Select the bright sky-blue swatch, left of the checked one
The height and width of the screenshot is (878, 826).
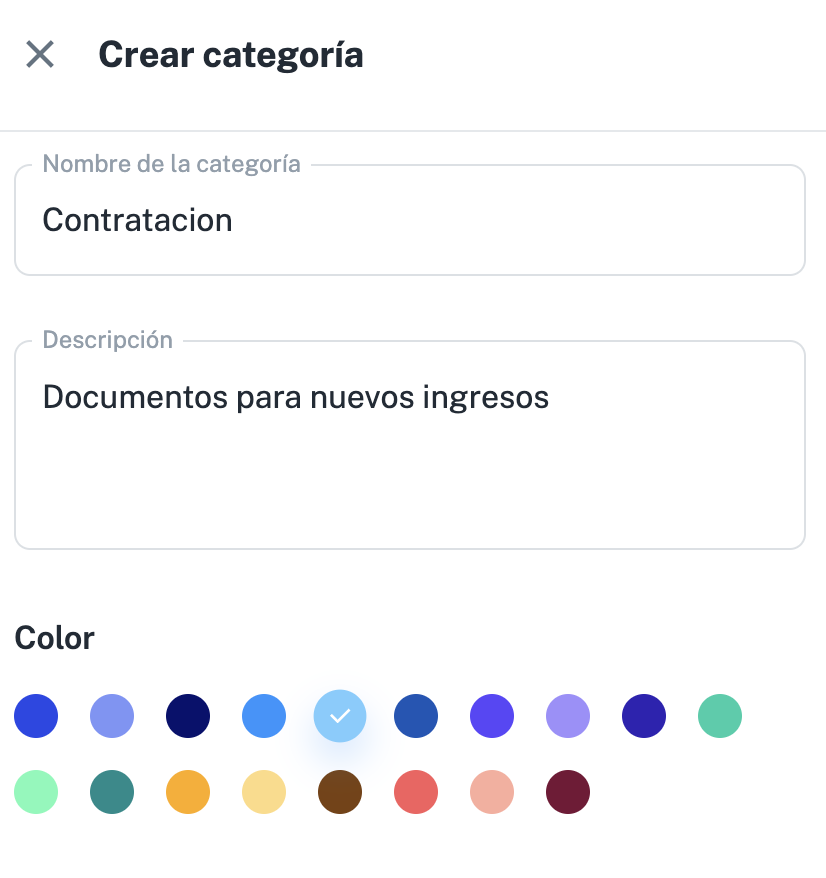[x=264, y=716]
